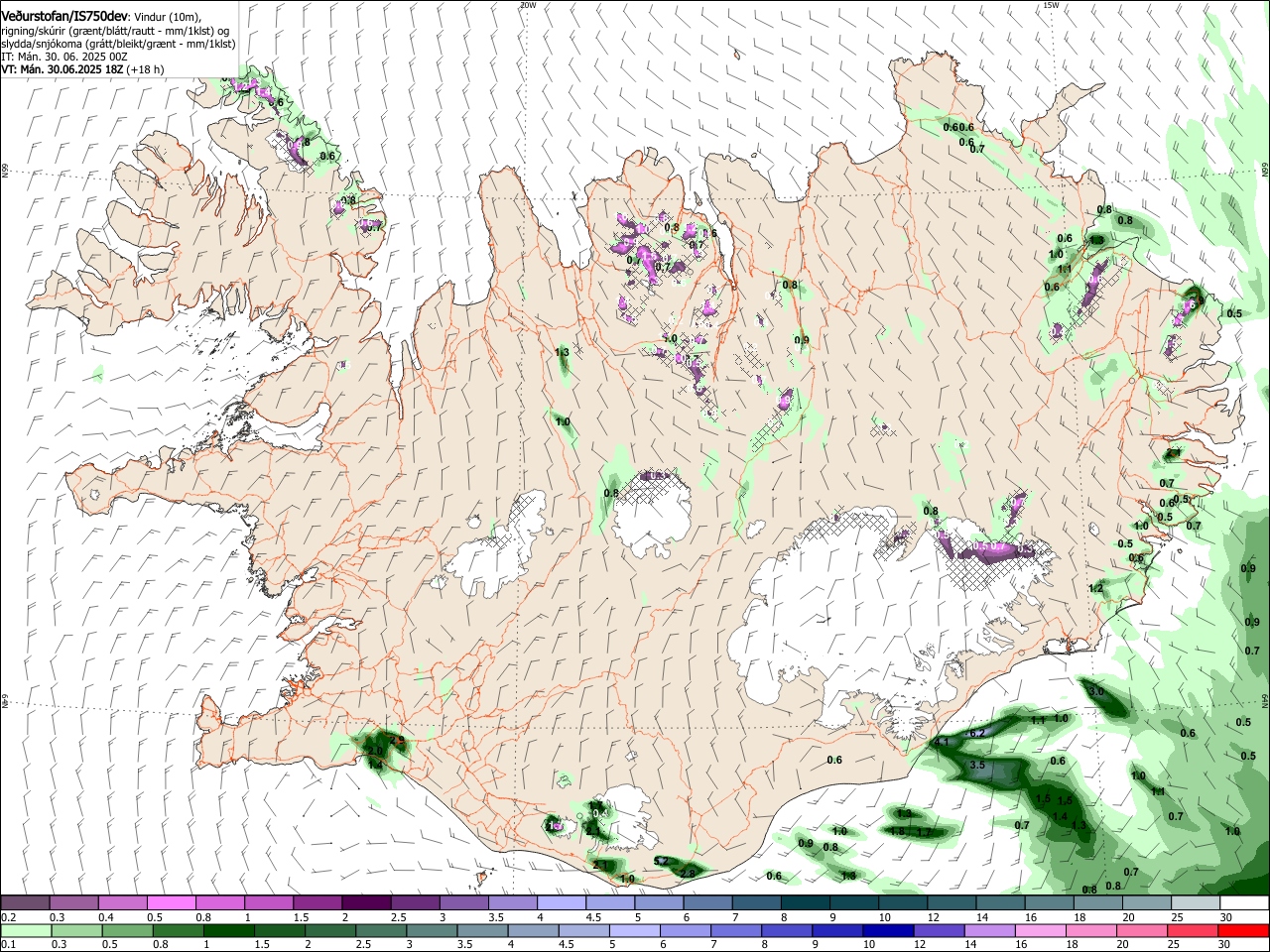Image resolution: width=1270 pixels, height=952 pixels.
Task: Click the 6.2 precipitation value off the southeast coast
Action: (976, 733)
